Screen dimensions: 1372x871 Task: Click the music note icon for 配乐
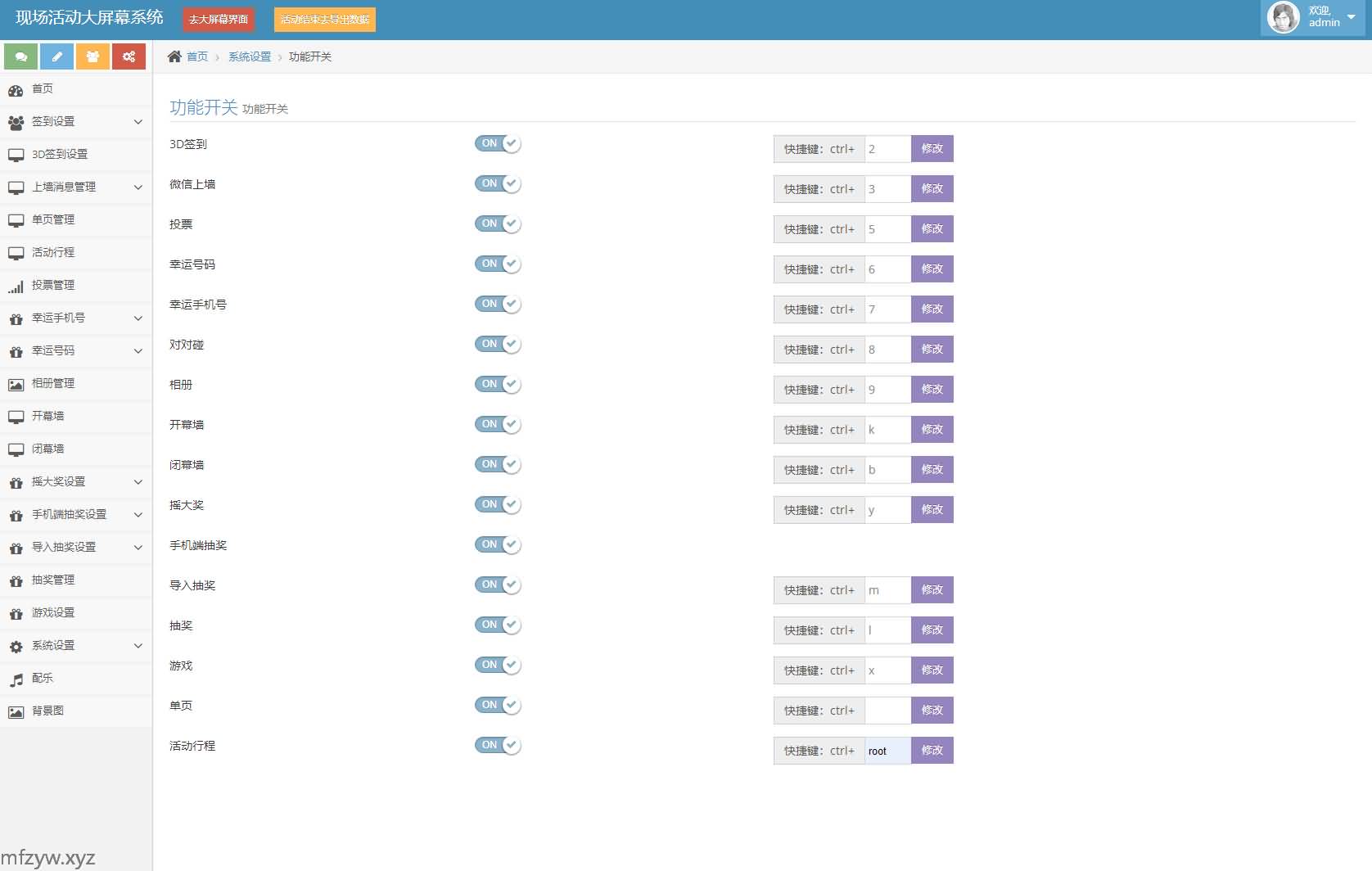coord(16,679)
